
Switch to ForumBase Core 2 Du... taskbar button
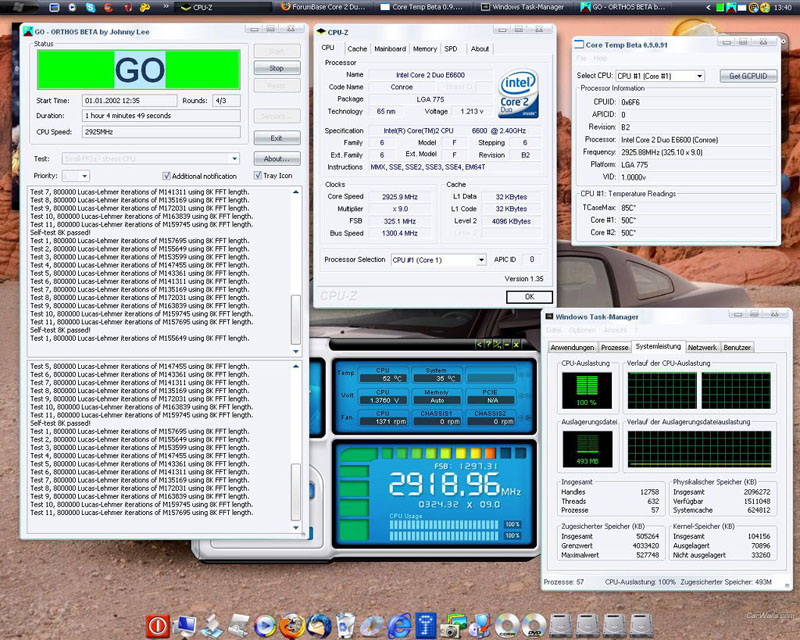click(x=323, y=7)
